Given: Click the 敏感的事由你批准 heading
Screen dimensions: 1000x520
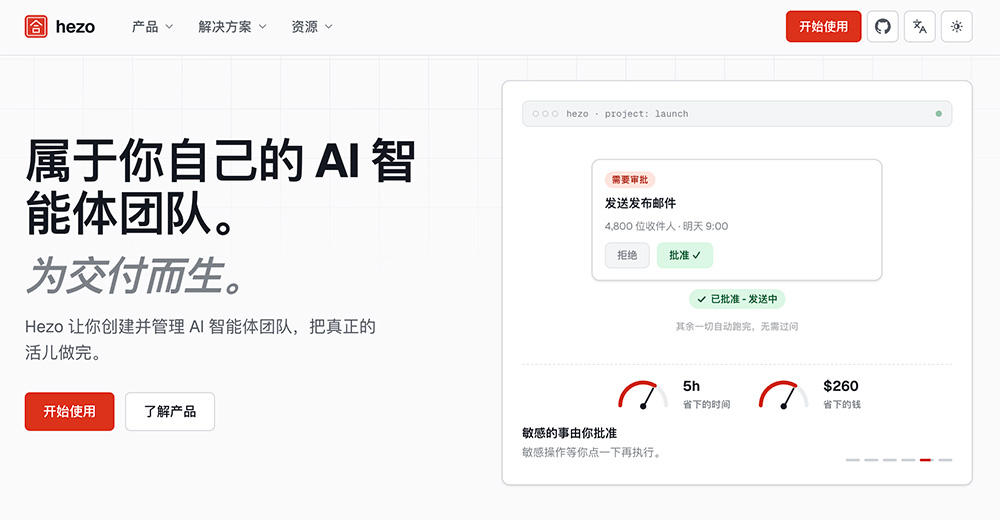Looking at the screenshot, I should click(x=570, y=433).
